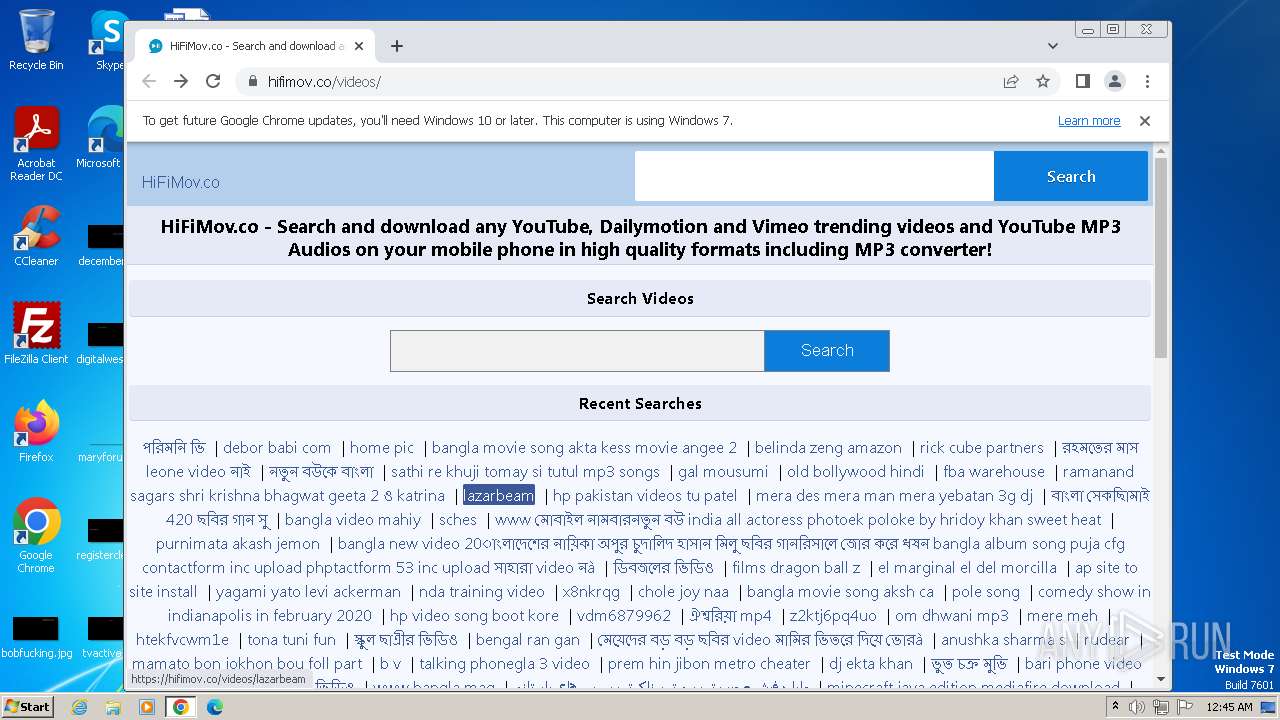
Task: Open Internet Explorer from the taskbar
Action: point(79,707)
